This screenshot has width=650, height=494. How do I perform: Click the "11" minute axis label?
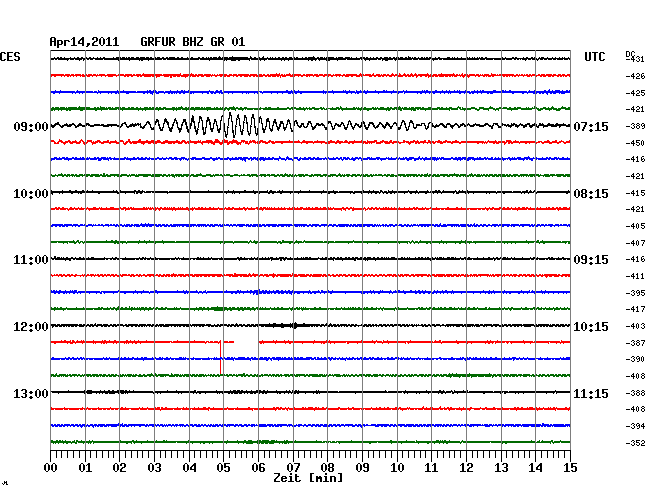431,467
